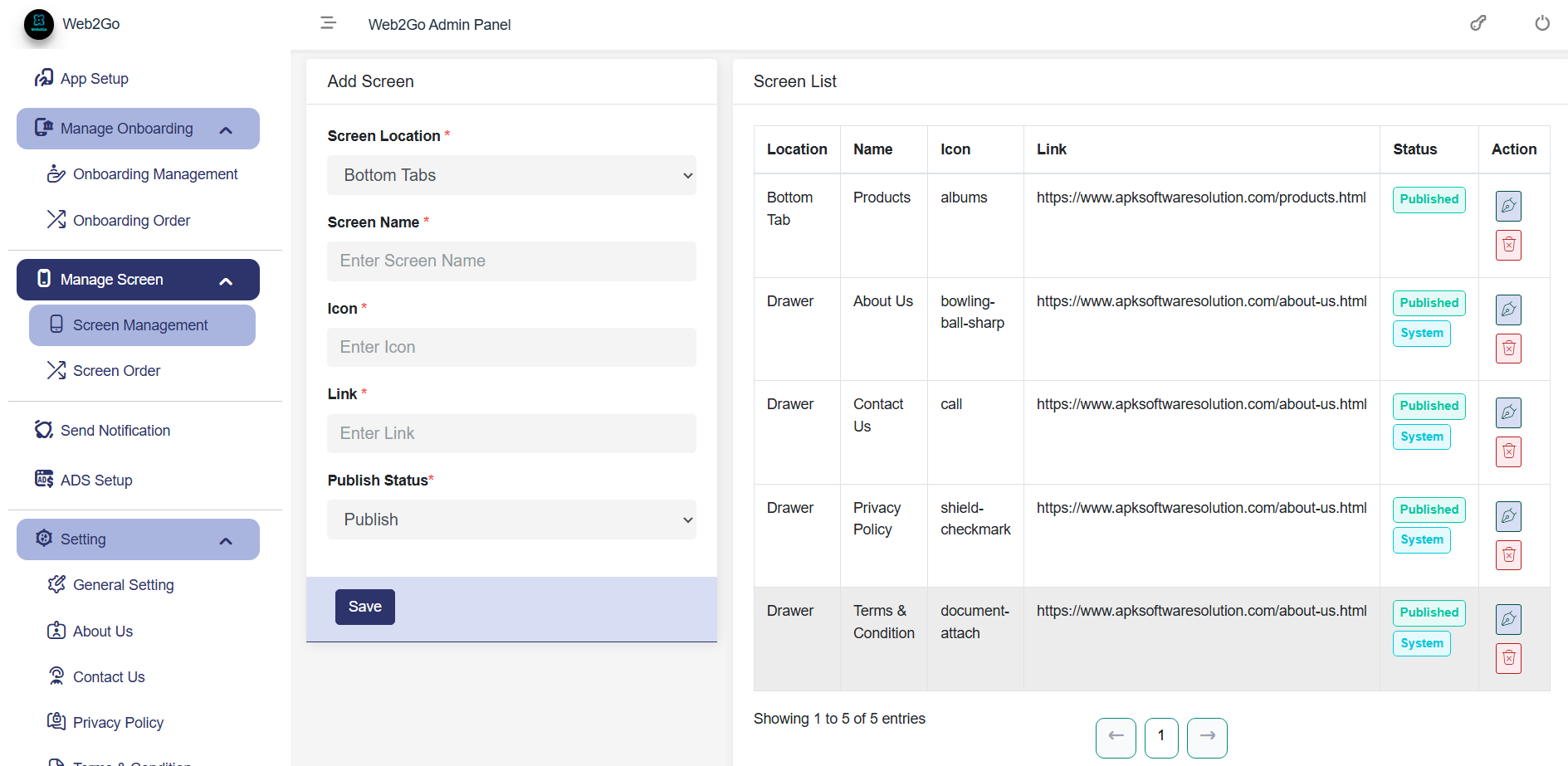Image resolution: width=1568 pixels, height=766 pixels.
Task: Open Screen Order page
Action: (x=116, y=371)
